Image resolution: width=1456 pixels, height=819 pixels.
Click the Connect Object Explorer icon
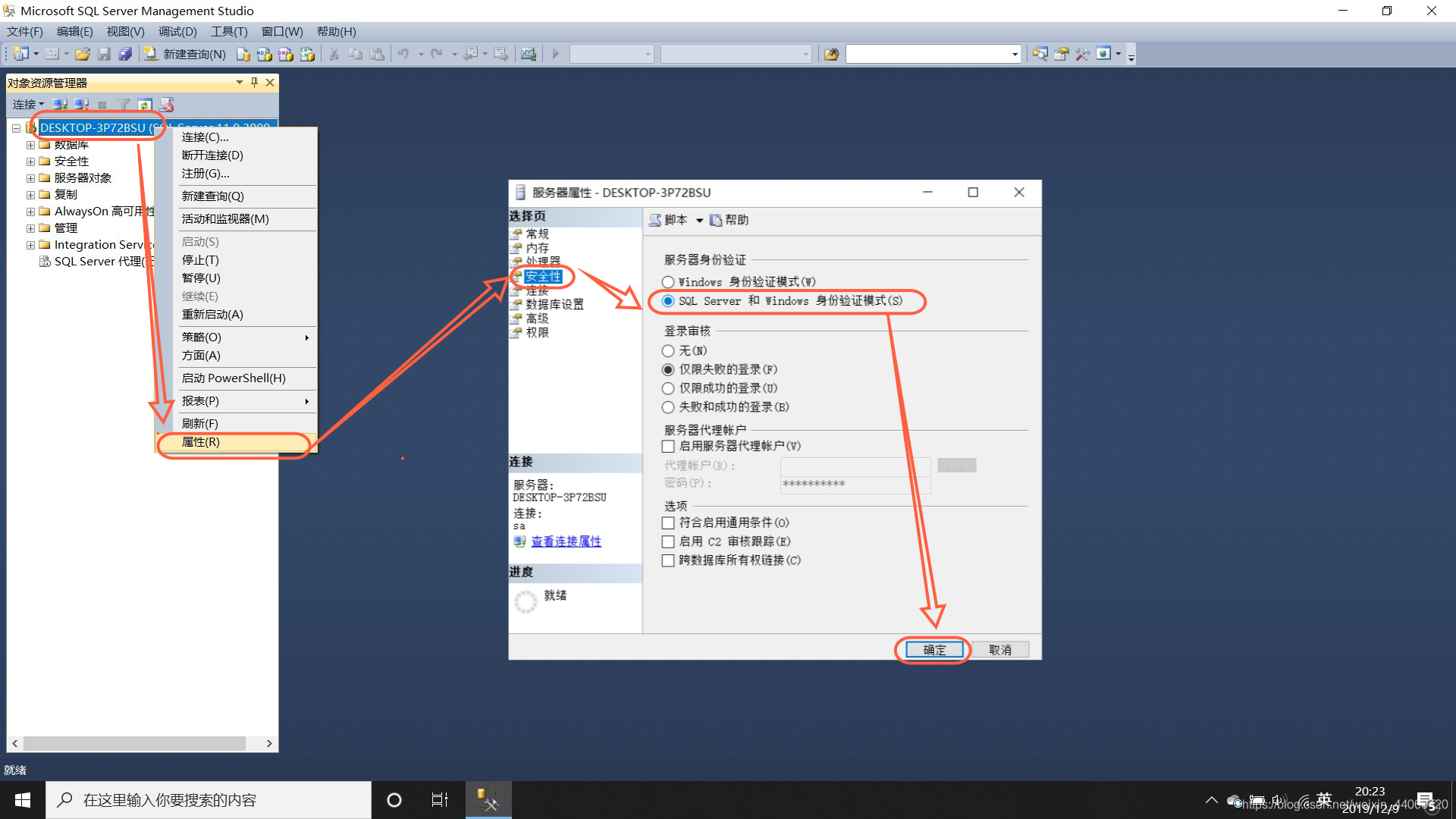(x=61, y=104)
